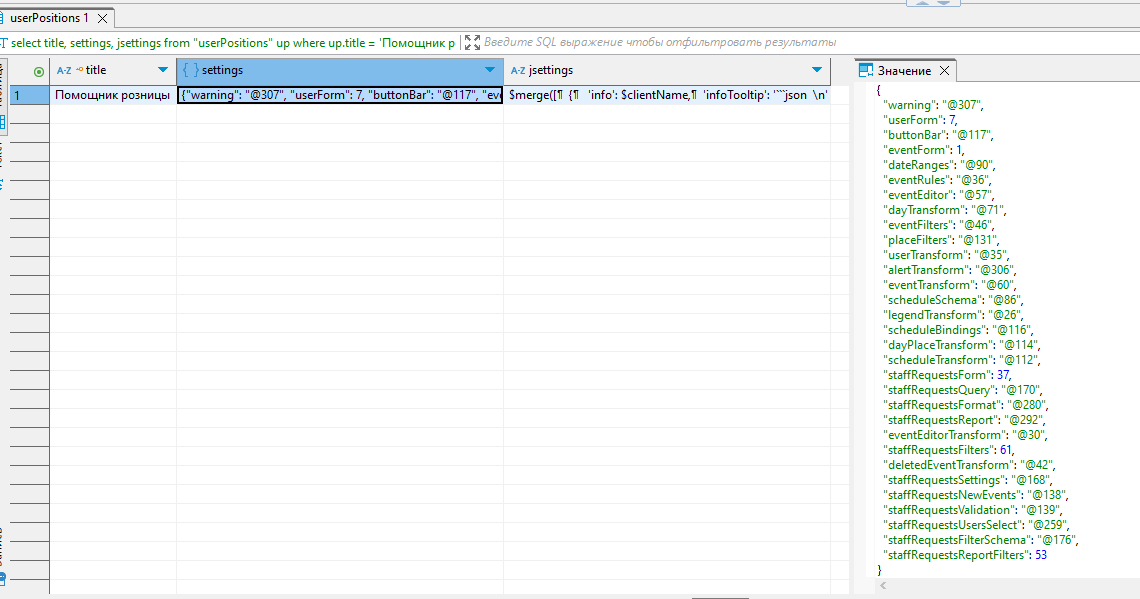Click the line "deletedEventTransform": "@42"
Image resolution: width=1140 pixels, height=599 pixels.
point(969,465)
